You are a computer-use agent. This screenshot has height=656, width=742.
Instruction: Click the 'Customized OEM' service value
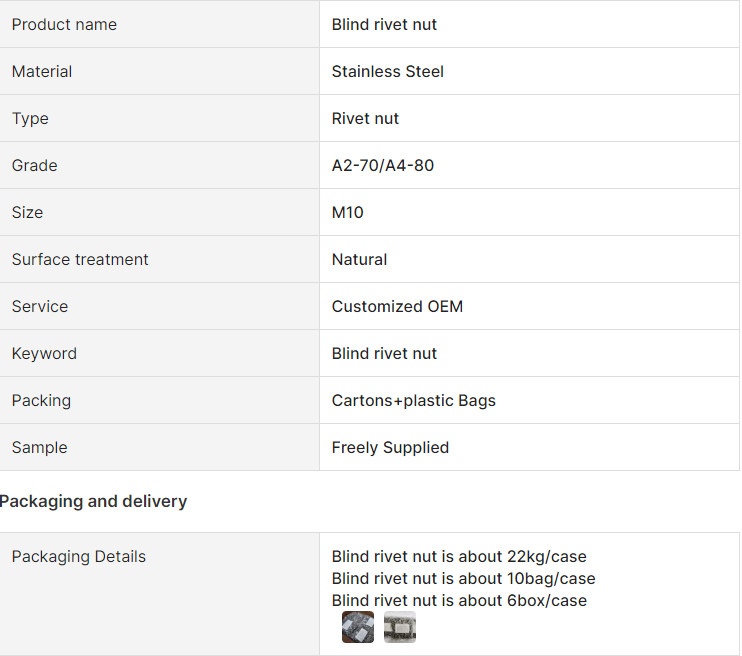tap(397, 306)
